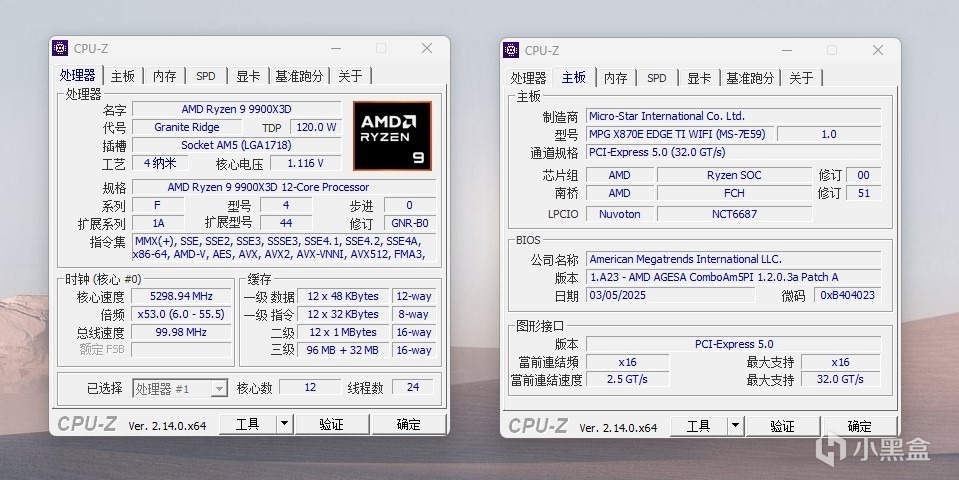Click the Ryzen SOC chipset field

(x=735, y=175)
